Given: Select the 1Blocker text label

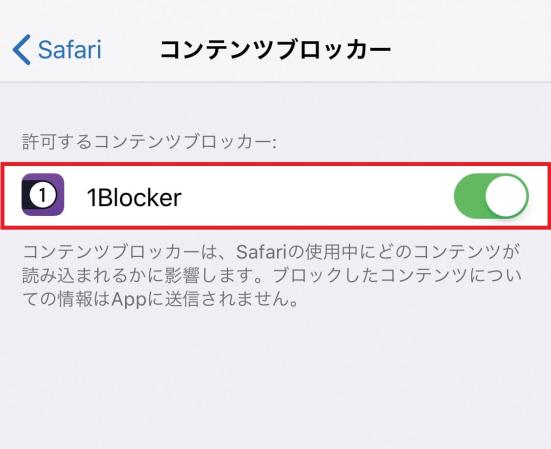Looking at the screenshot, I should 134,197.
